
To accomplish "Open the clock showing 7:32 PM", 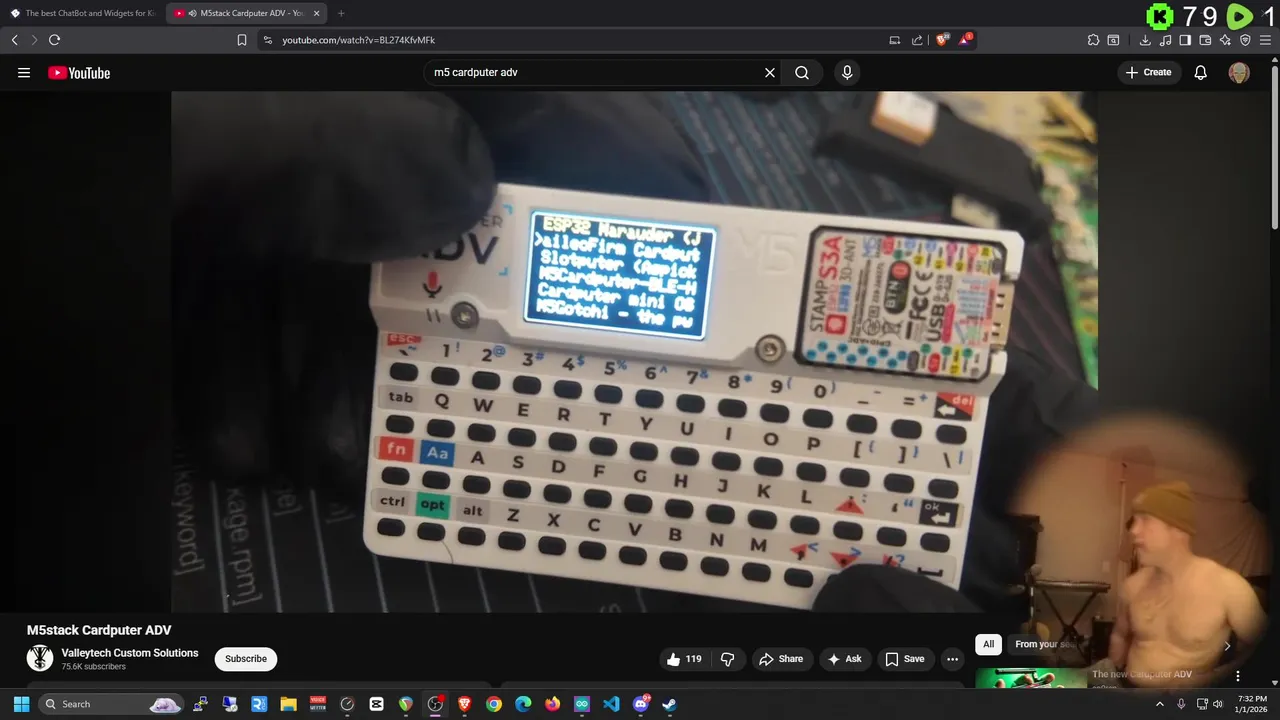I will pyautogui.click(x=1252, y=704).
